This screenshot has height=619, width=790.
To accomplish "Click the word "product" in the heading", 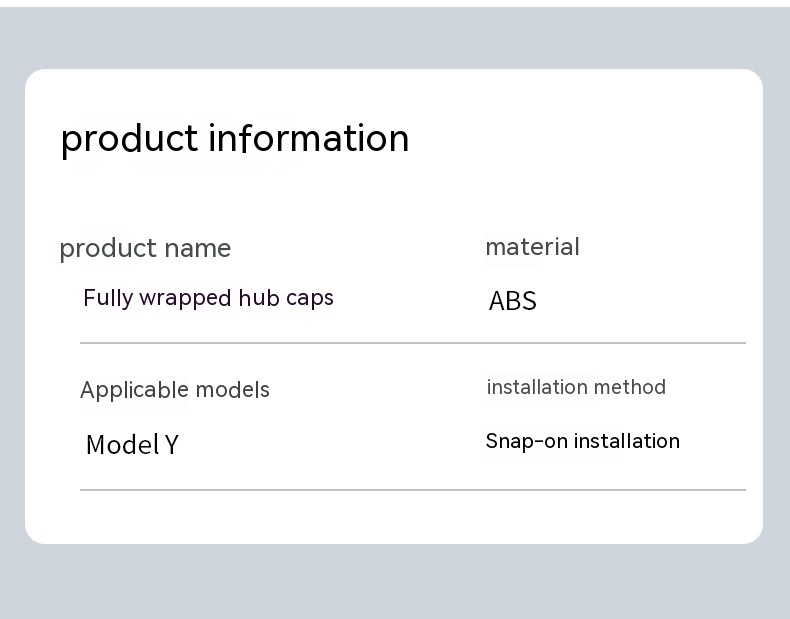I will (x=130, y=139).
